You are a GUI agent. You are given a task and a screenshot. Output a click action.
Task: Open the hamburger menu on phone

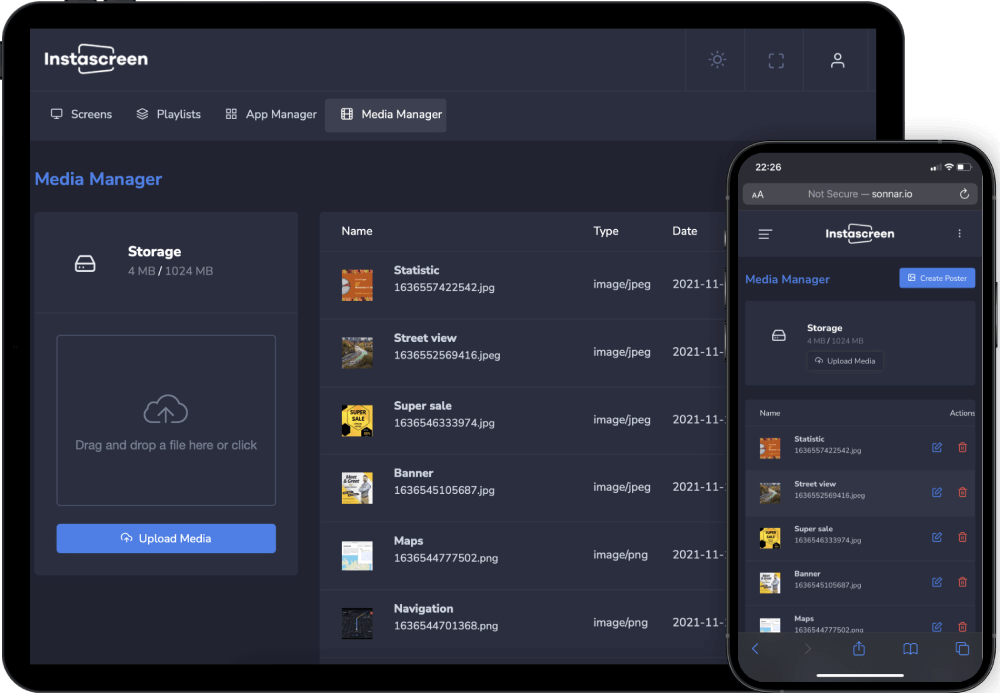click(x=765, y=234)
